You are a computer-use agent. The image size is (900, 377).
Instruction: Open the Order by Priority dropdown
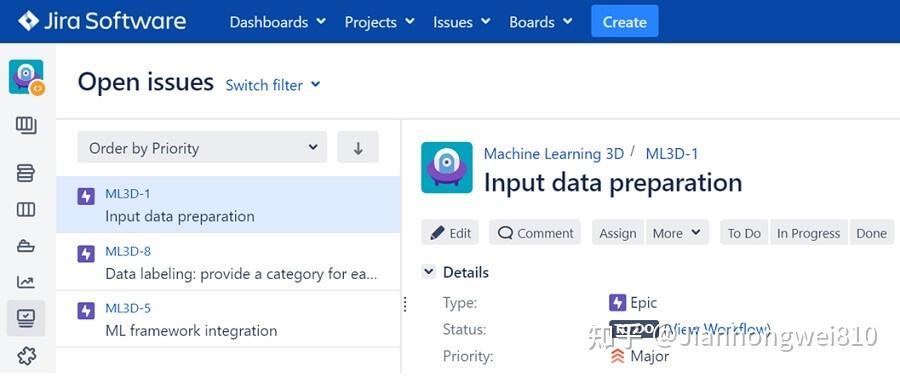202,147
